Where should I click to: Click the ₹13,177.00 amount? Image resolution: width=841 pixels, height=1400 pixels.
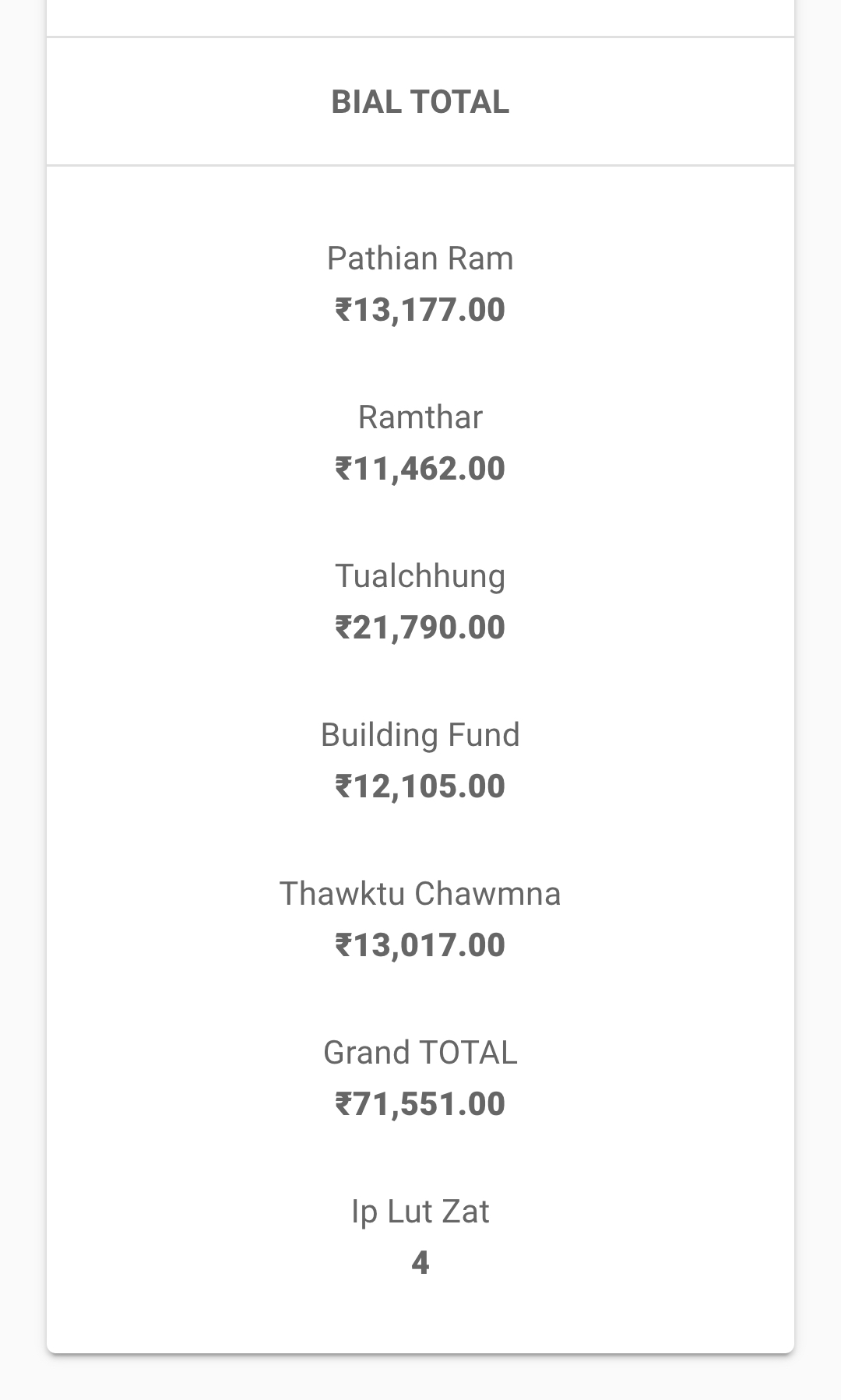(420, 310)
